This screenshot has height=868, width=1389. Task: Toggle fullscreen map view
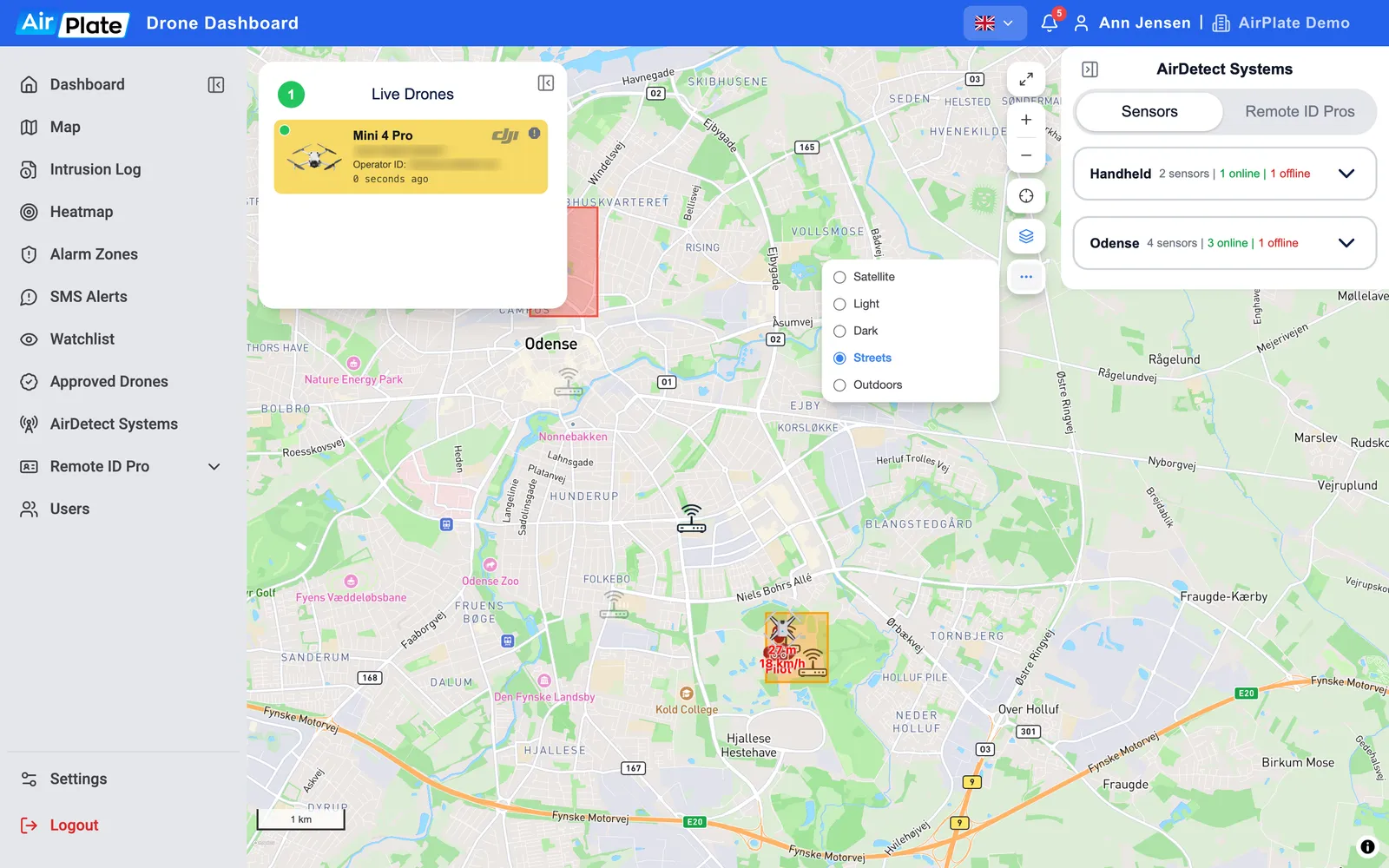click(x=1026, y=79)
